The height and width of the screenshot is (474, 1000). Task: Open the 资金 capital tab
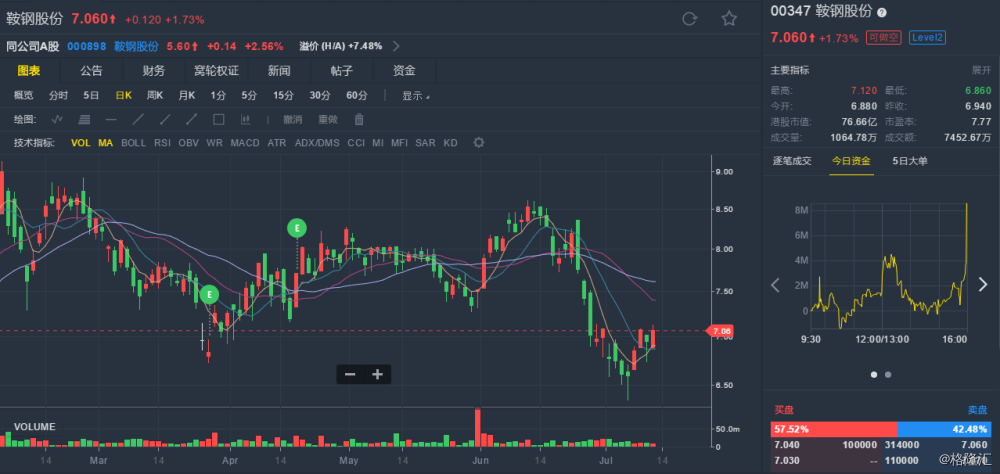point(404,71)
